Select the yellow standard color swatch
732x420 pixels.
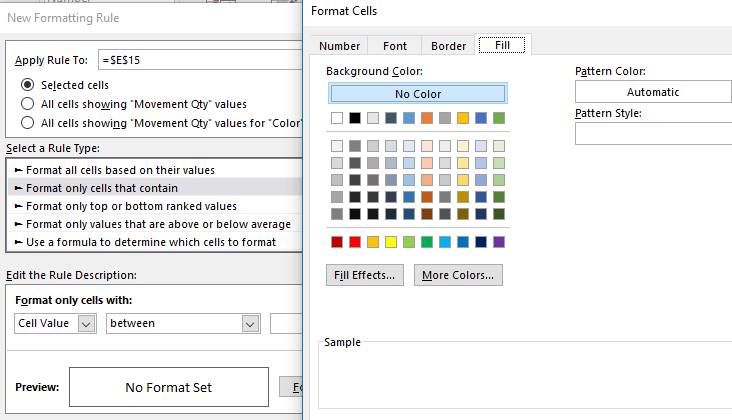pos(391,242)
